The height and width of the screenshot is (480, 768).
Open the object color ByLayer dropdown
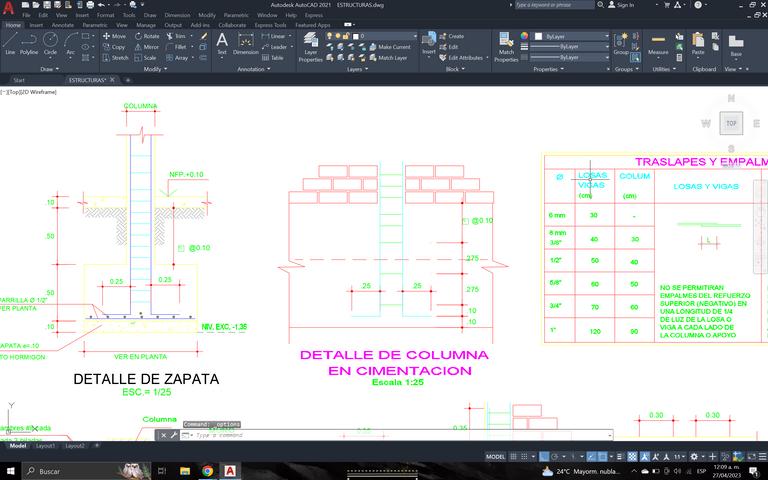point(571,36)
